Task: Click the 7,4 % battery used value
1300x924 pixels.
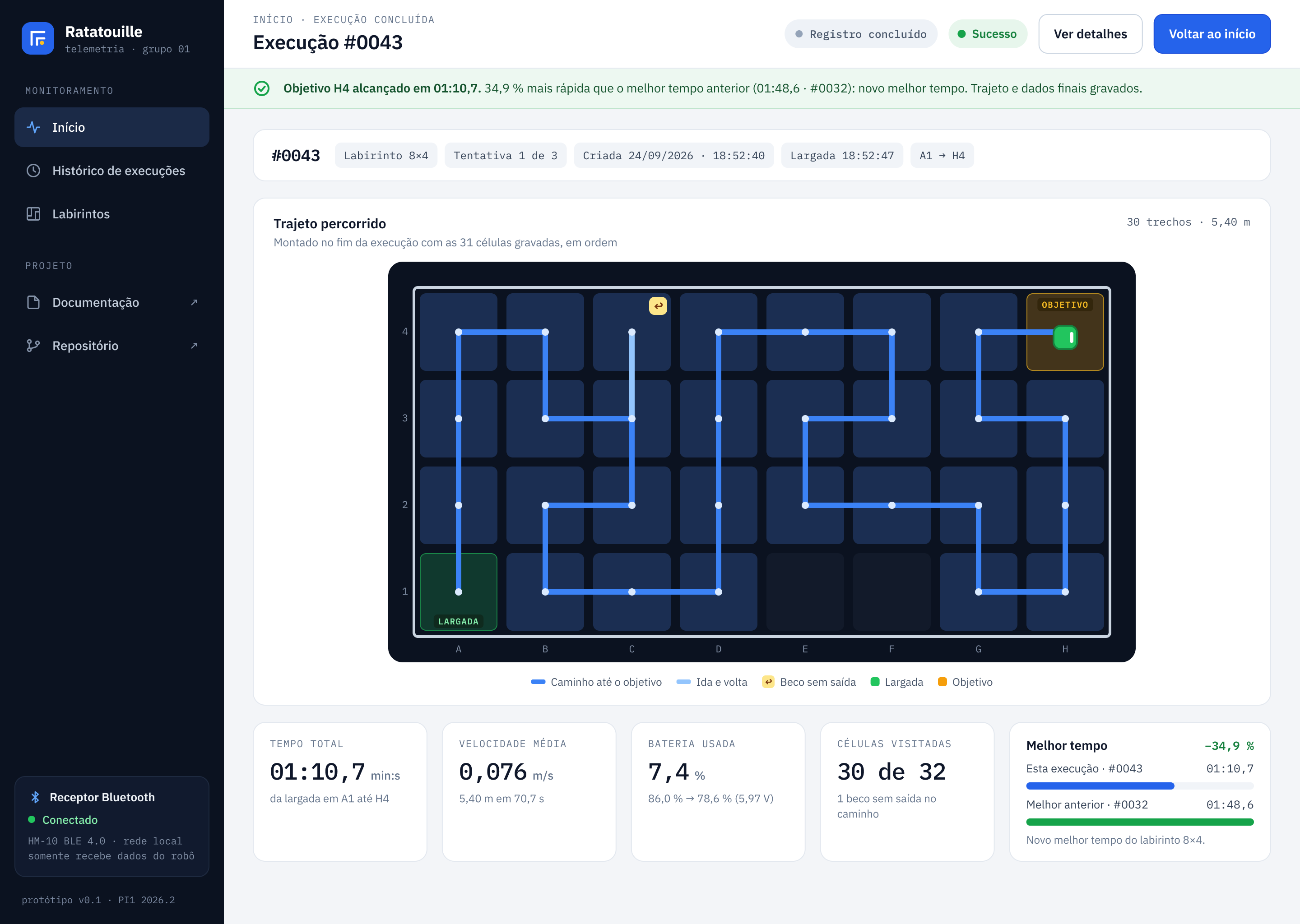Action: coord(669,772)
